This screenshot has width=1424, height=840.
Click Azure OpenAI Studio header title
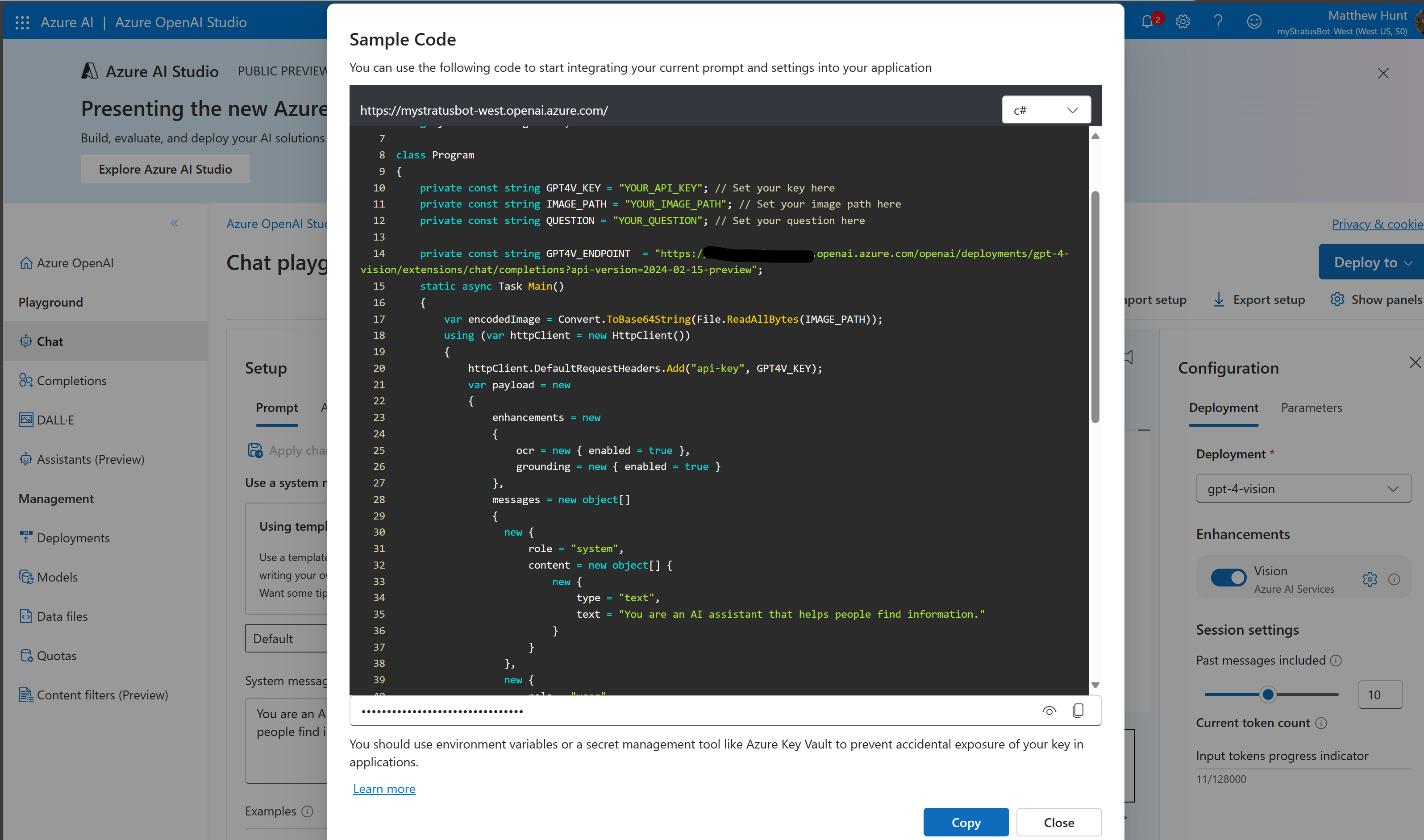coord(180,22)
